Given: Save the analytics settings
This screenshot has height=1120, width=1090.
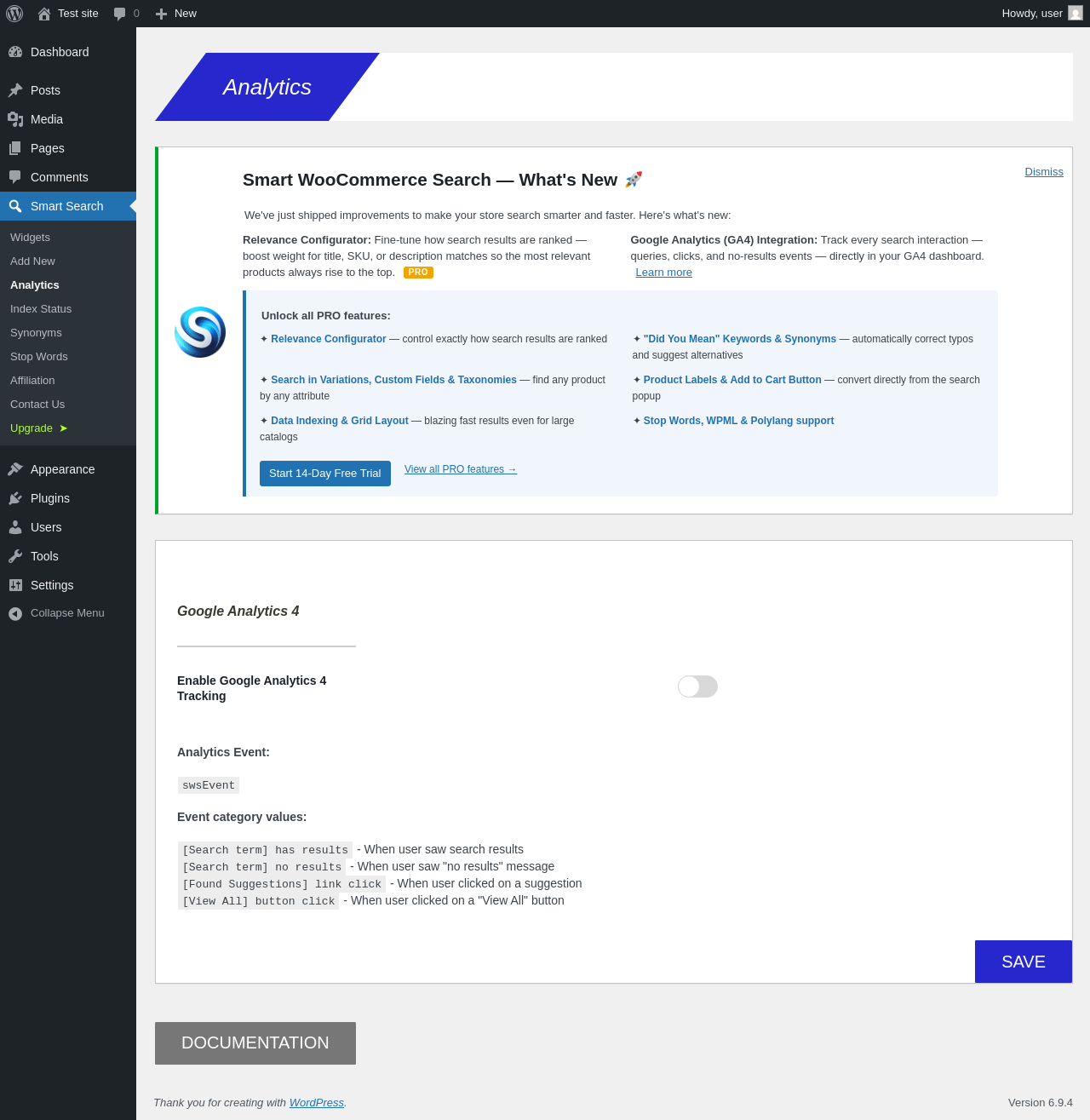Looking at the screenshot, I should (1024, 962).
